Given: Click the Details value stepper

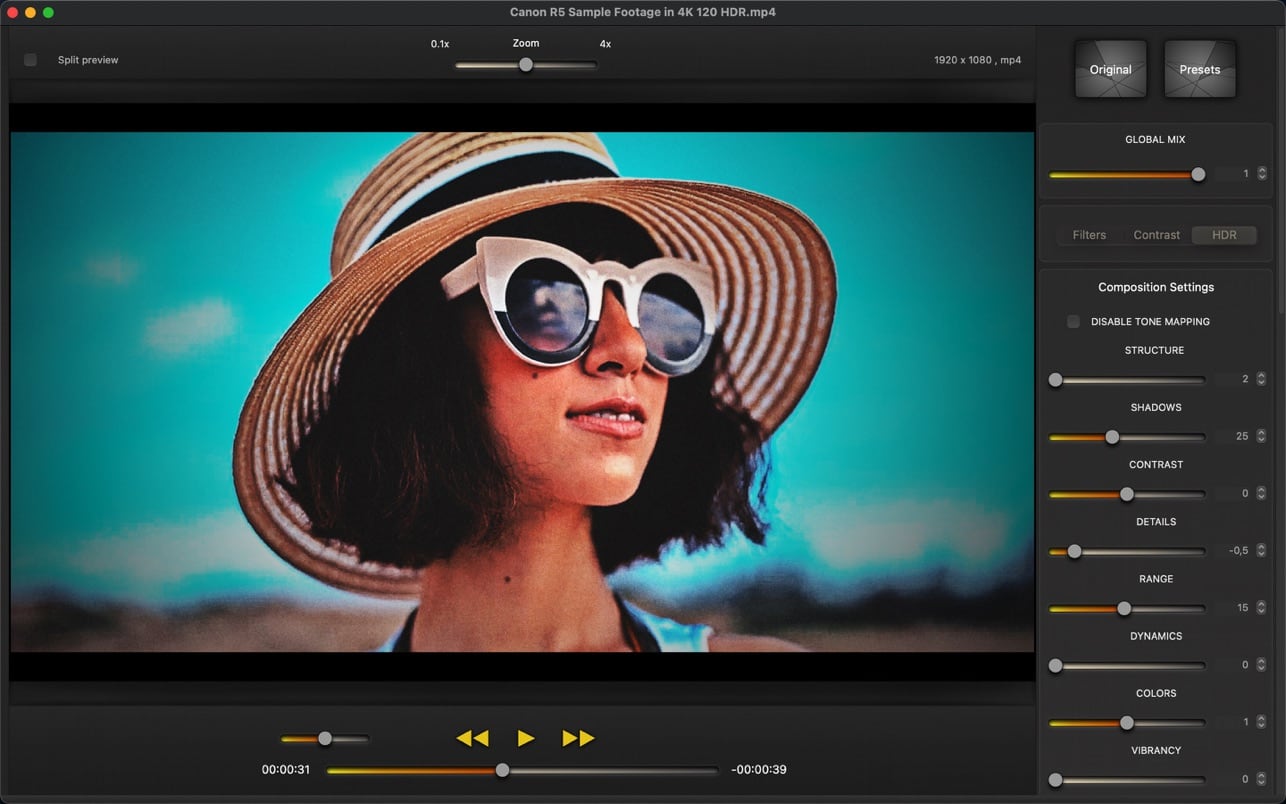Looking at the screenshot, I should [1262, 550].
